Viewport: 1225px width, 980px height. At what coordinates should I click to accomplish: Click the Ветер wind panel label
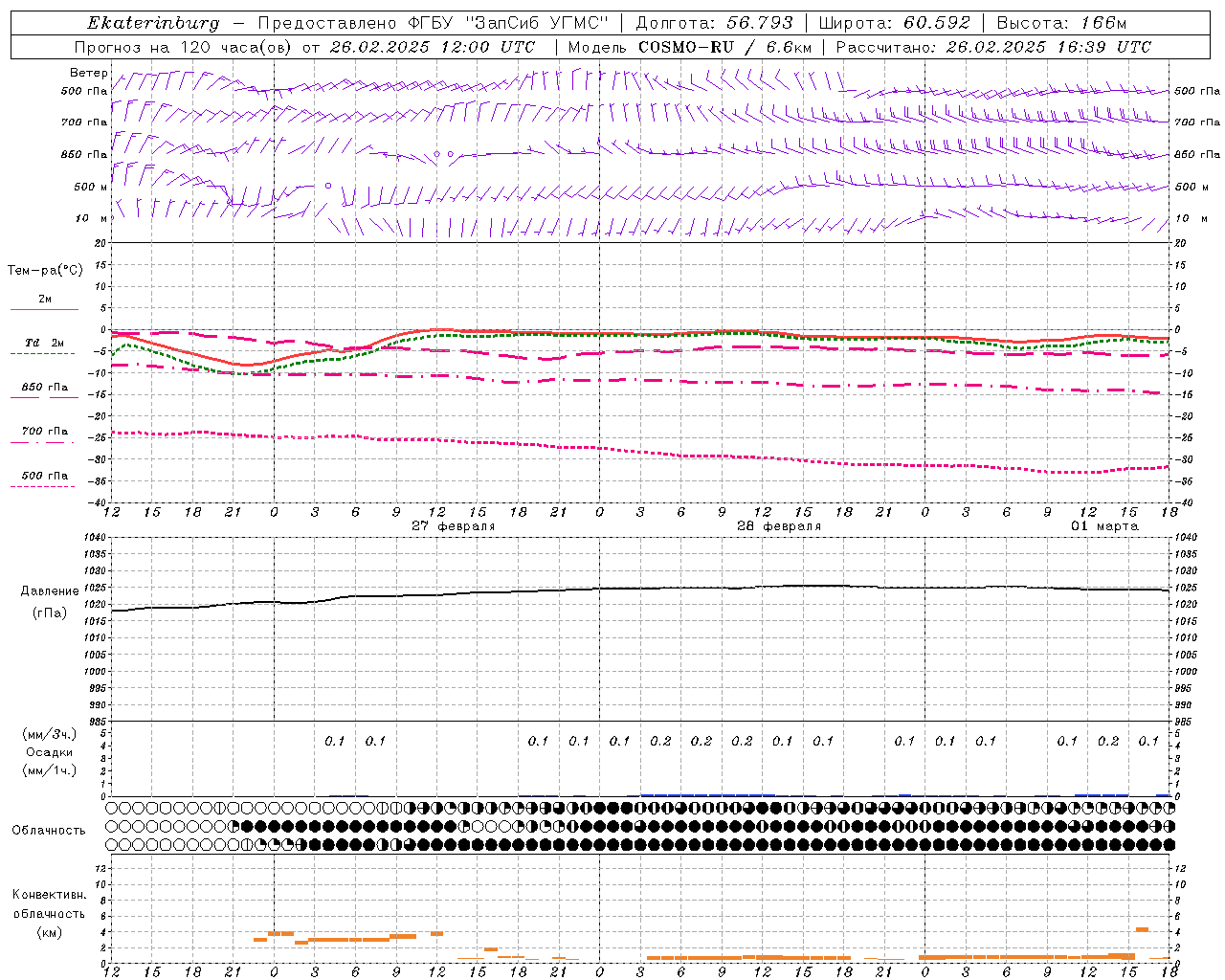88,73
